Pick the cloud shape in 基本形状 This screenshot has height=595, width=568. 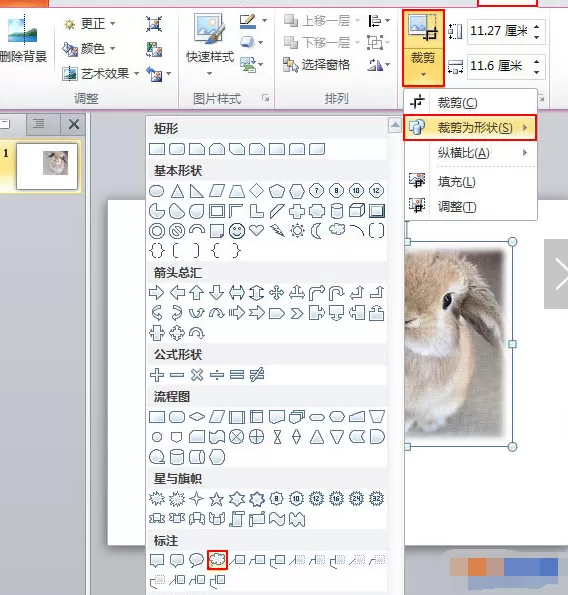(x=337, y=230)
